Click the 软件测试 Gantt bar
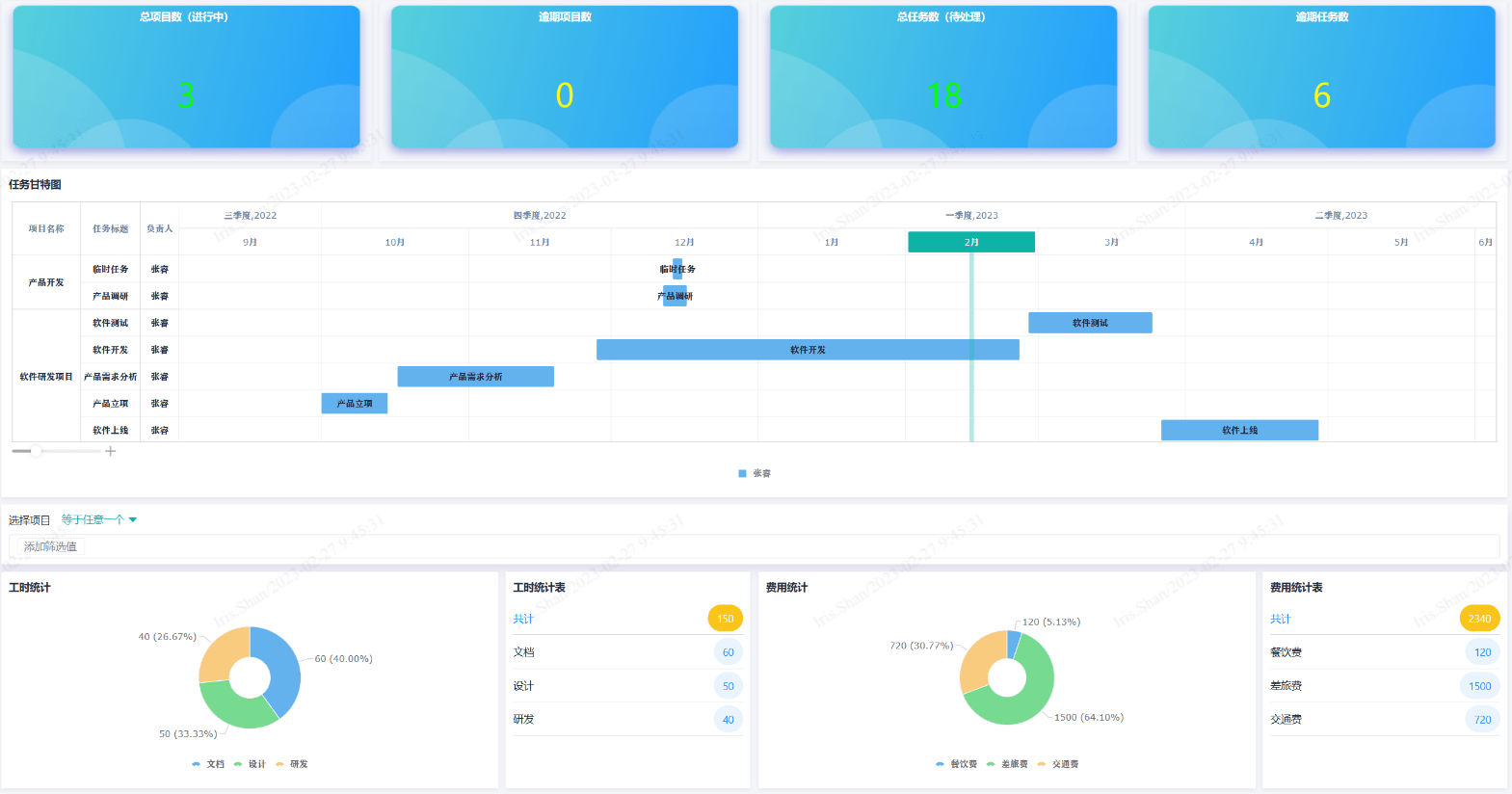Image resolution: width=1512 pixels, height=794 pixels. (1090, 323)
